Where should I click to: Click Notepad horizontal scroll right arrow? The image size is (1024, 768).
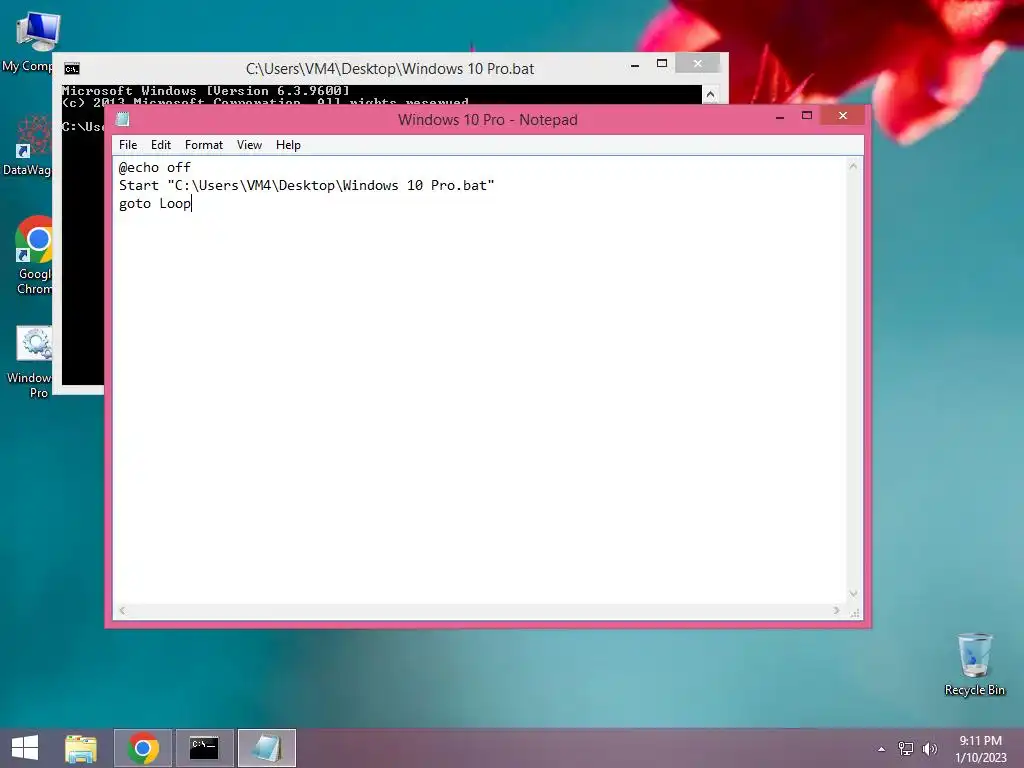pos(837,611)
